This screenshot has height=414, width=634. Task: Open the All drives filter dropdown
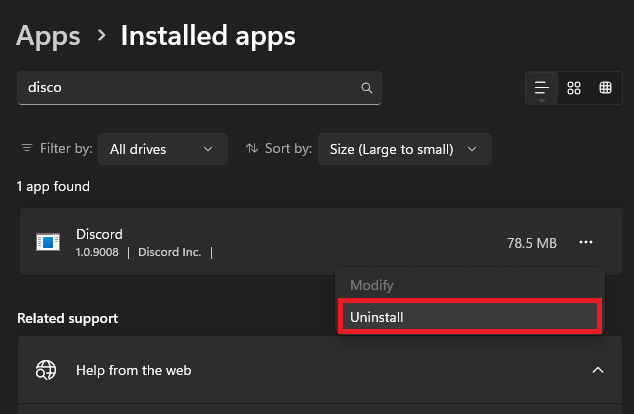tap(161, 149)
